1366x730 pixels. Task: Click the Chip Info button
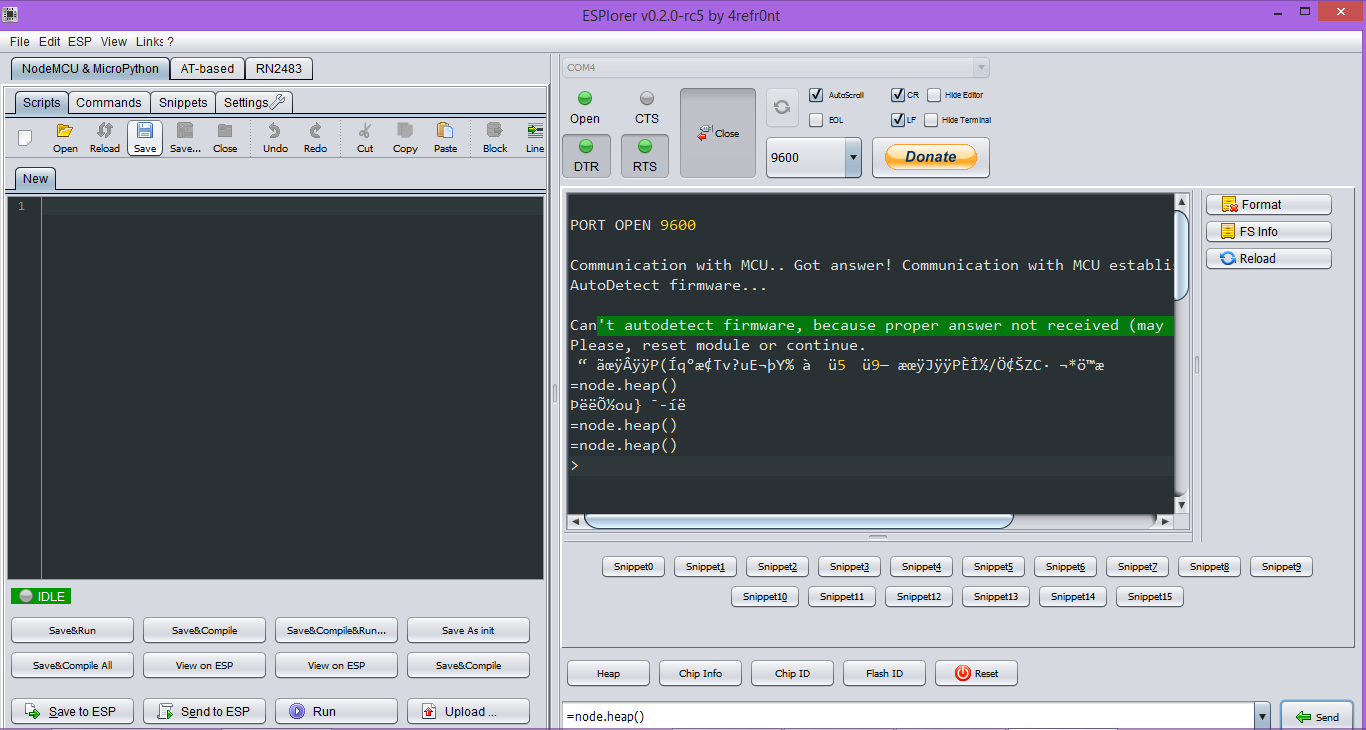click(700, 673)
